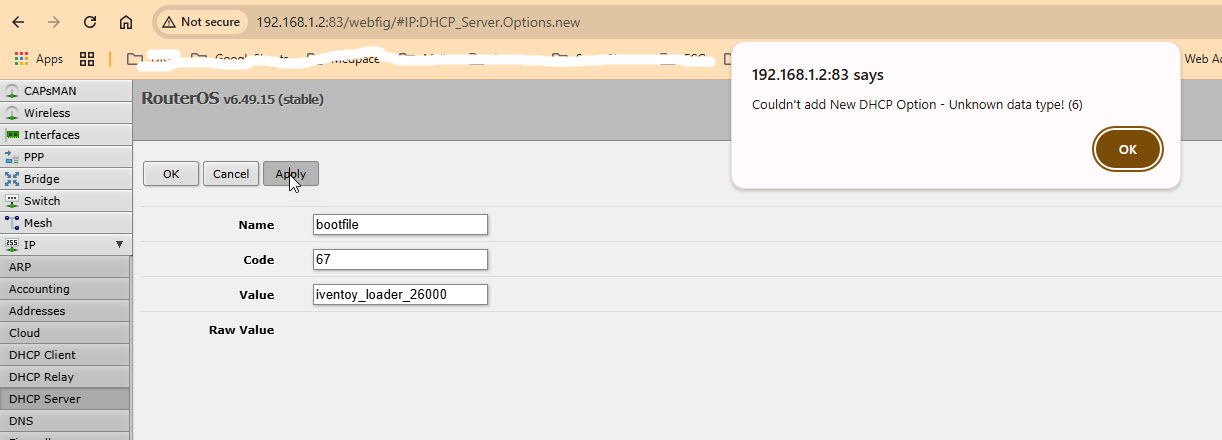Click the browser address bar URL
The height and width of the screenshot is (440, 1222).
(x=418, y=22)
